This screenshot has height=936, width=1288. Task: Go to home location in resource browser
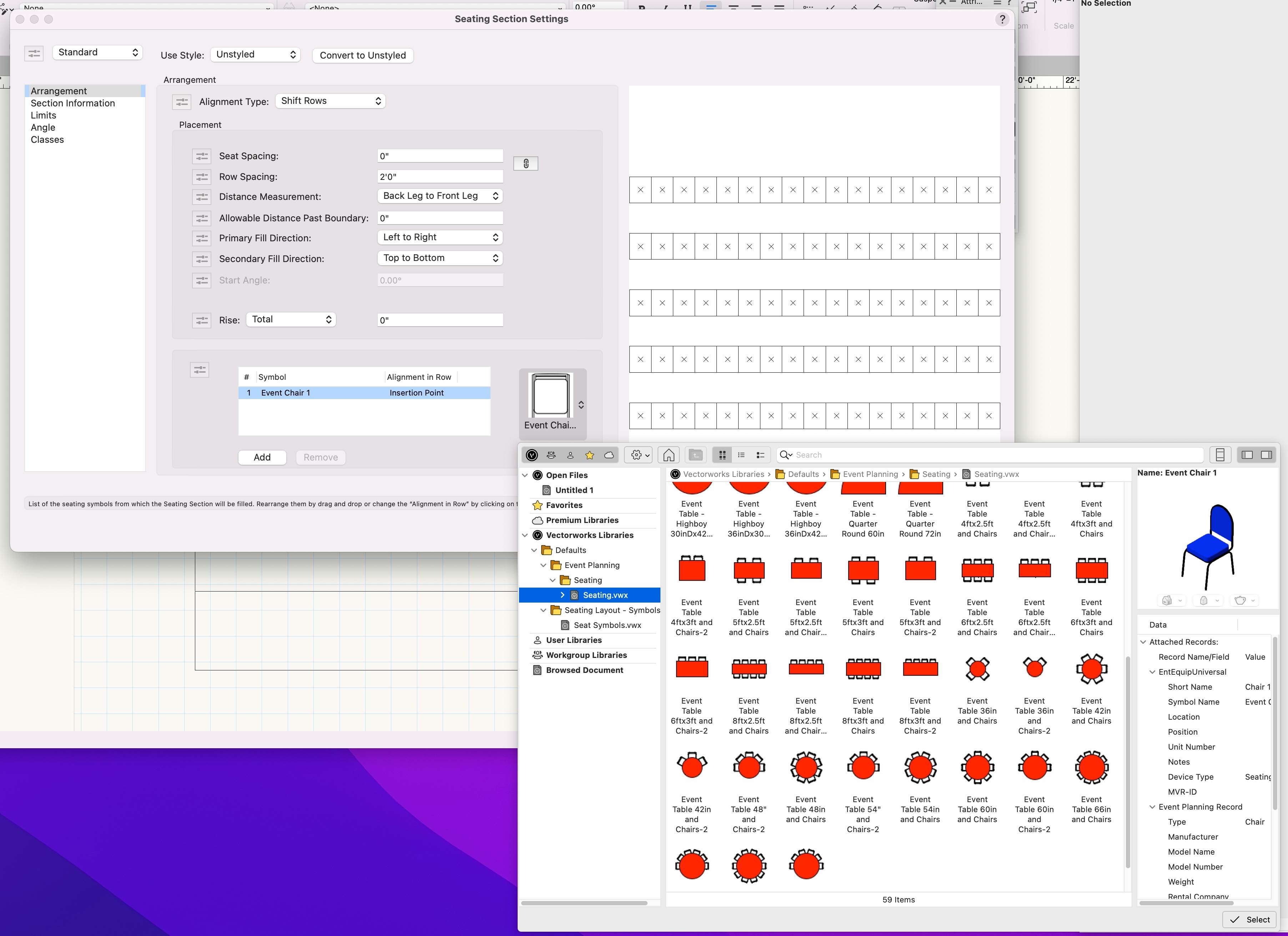668,455
